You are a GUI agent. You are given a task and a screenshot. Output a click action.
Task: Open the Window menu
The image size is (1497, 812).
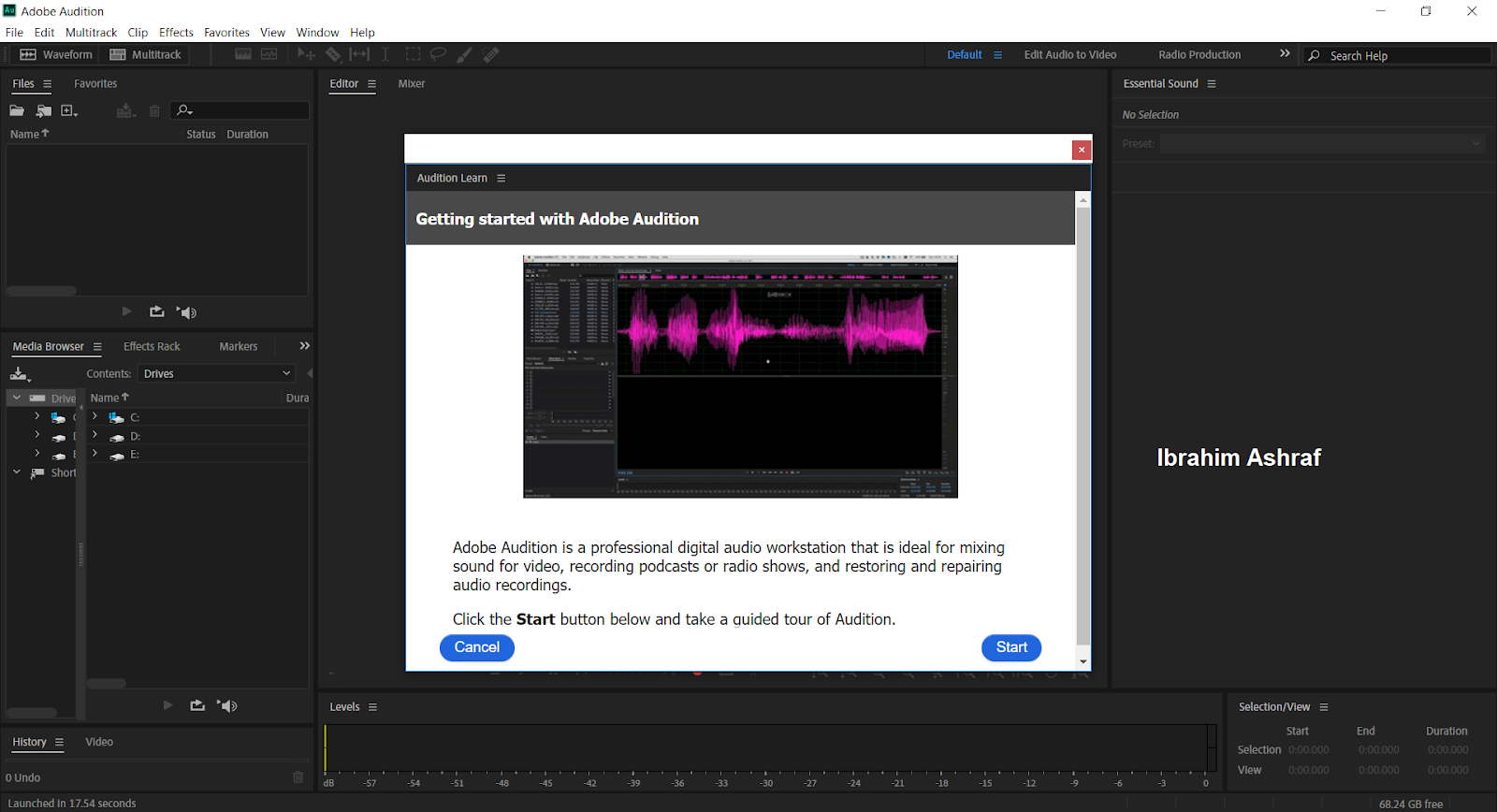[x=317, y=32]
